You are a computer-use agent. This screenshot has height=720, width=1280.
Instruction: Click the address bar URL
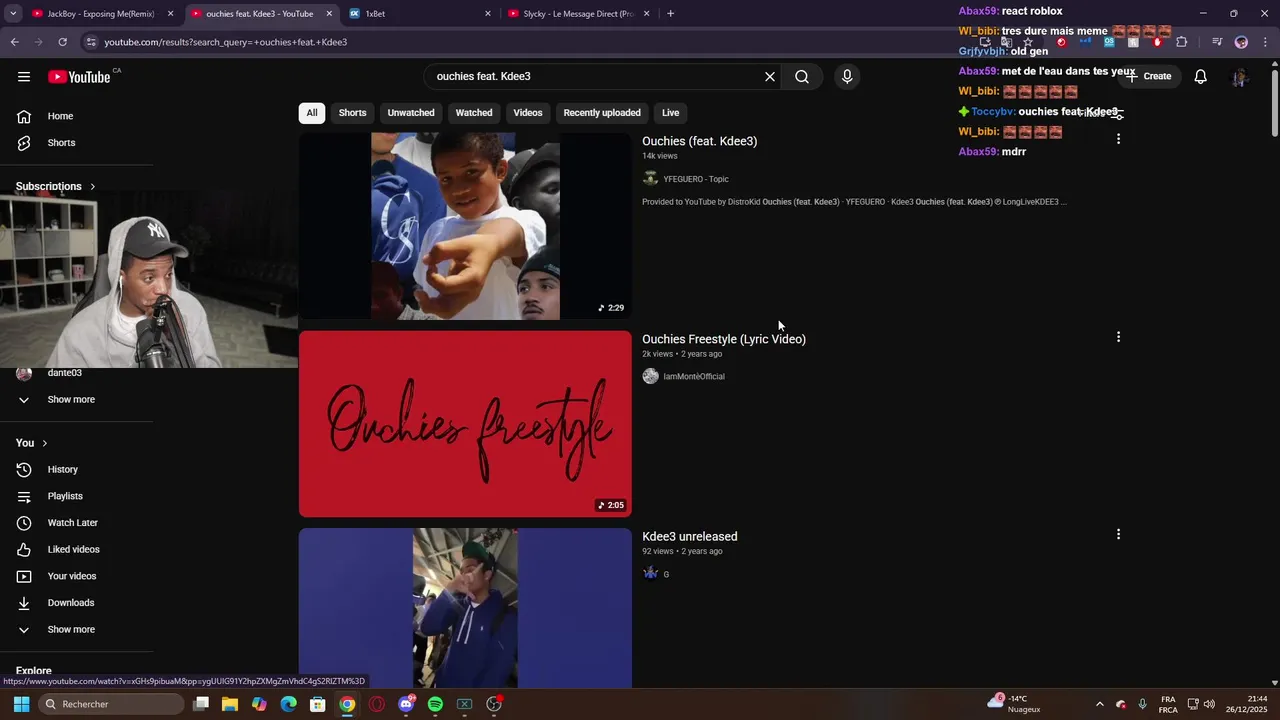(x=226, y=42)
